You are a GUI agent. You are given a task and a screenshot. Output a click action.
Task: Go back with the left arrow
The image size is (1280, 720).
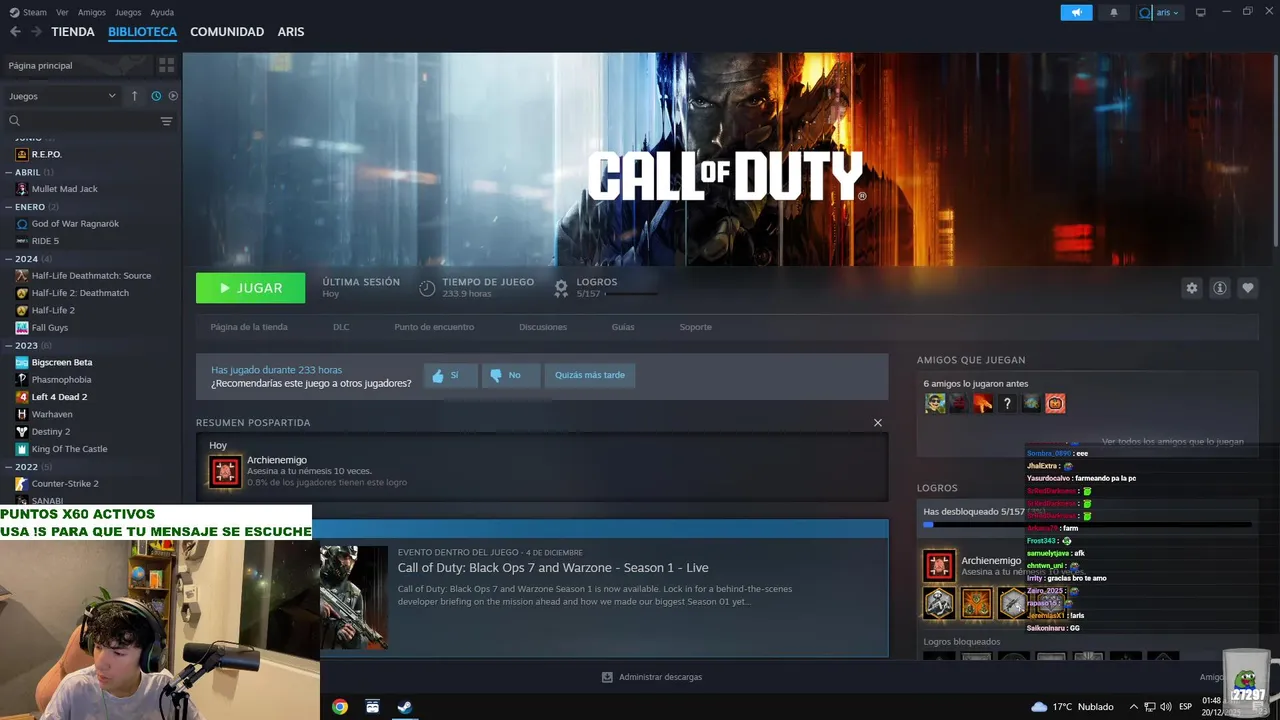point(15,32)
